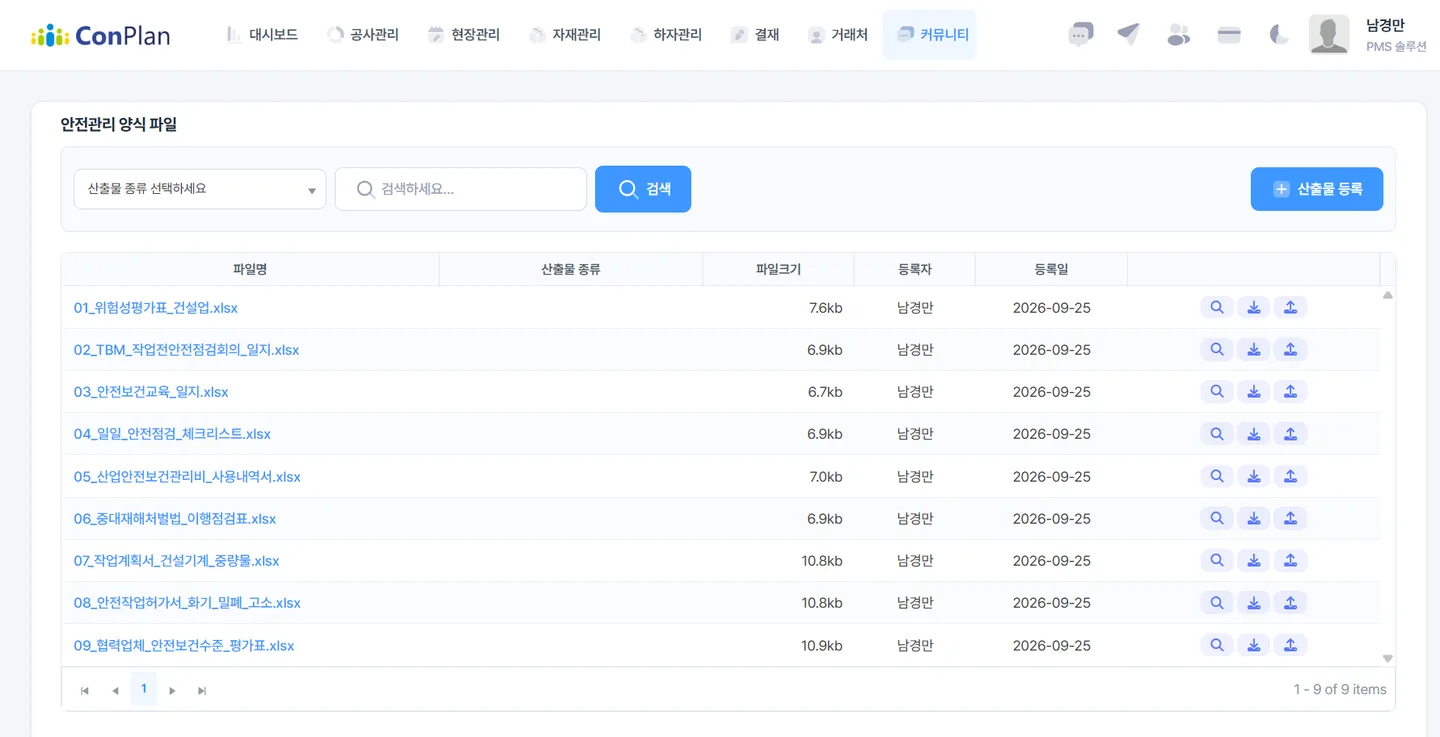Click the 1 - 9 of 9 items text
This screenshot has width=1440, height=737.
(x=1340, y=689)
